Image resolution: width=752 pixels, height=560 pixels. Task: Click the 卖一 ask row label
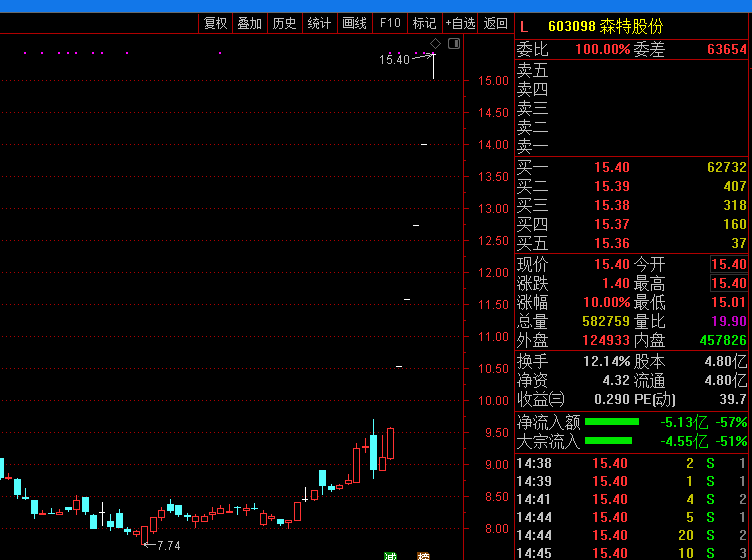pyautogui.click(x=532, y=146)
